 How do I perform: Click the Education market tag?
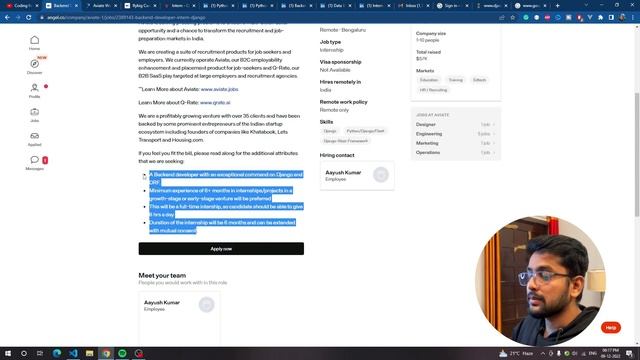click(429, 80)
